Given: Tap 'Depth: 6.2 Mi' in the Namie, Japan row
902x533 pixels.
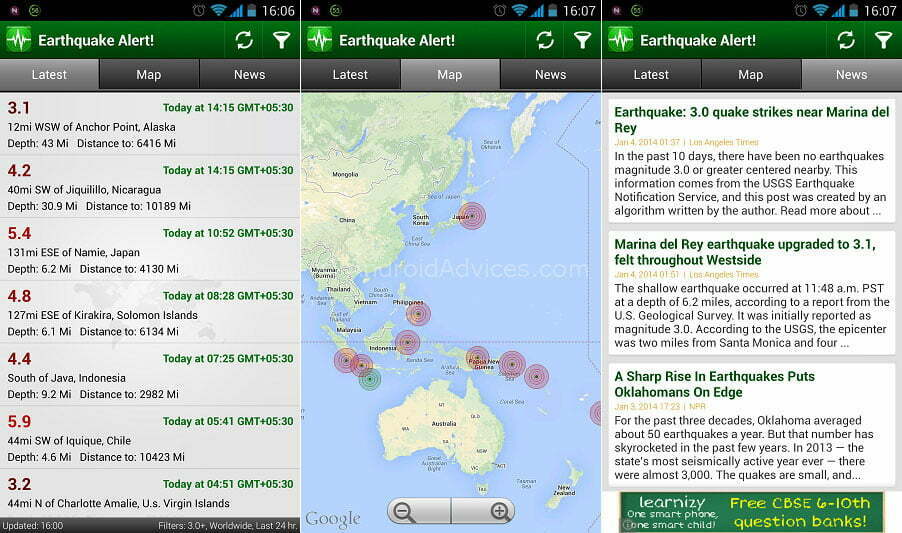Looking at the screenshot, I should pyautogui.click(x=40, y=269).
